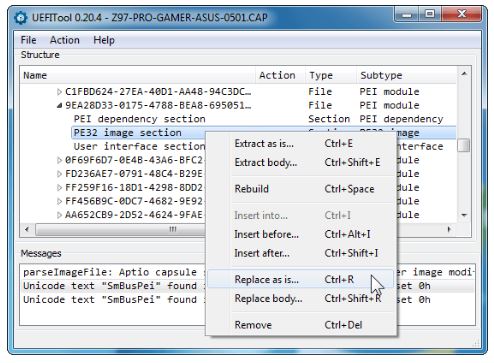494x363 pixels.
Task: Open the File menu
Action: [28, 40]
